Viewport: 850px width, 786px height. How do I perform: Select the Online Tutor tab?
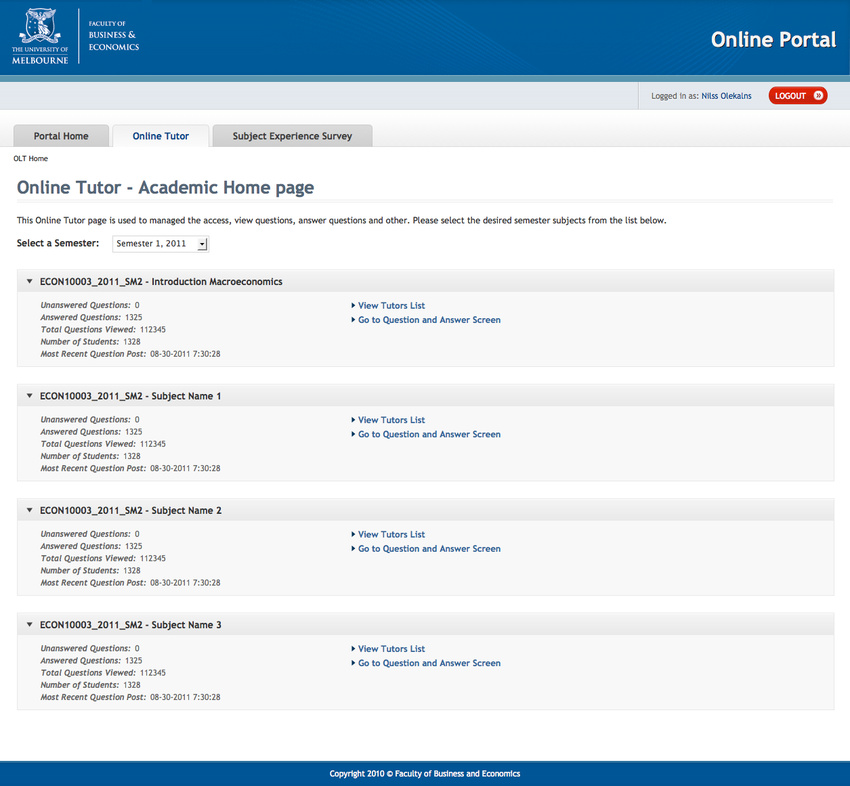(160, 136)
